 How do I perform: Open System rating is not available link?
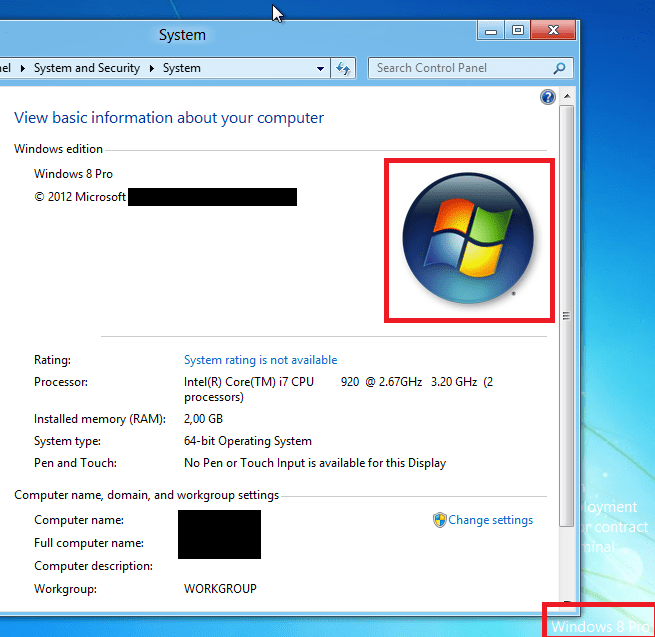coord(260,360)
